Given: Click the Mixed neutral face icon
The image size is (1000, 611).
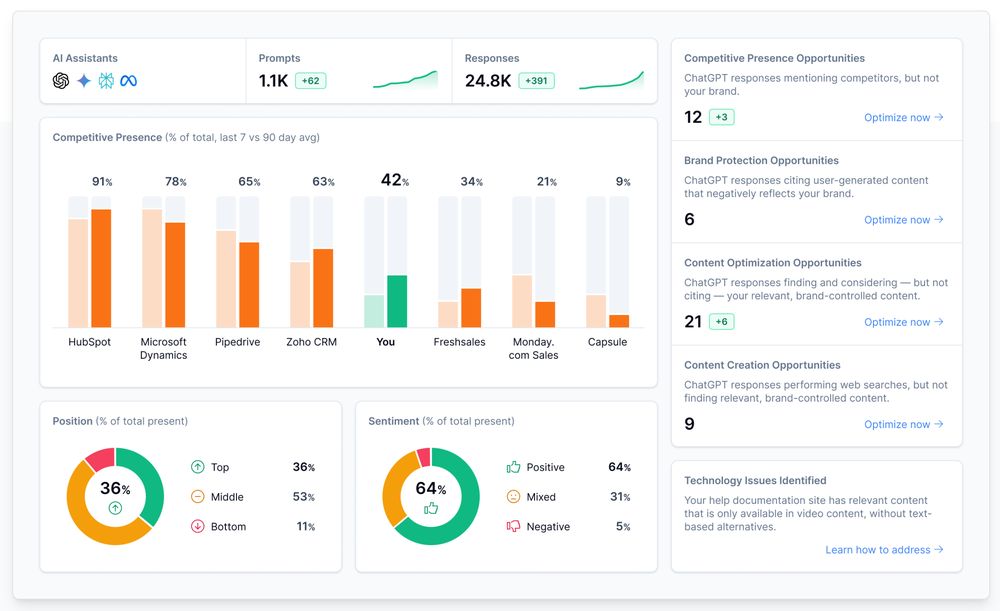Looking at the screenshot, I should pos(513,497).
